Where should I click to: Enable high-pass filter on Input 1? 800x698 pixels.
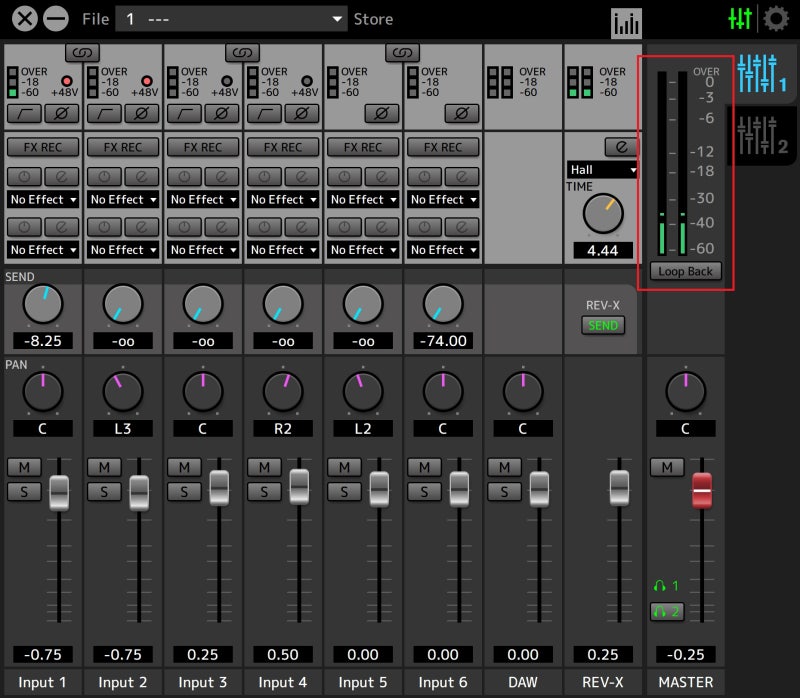click(24, 114)
